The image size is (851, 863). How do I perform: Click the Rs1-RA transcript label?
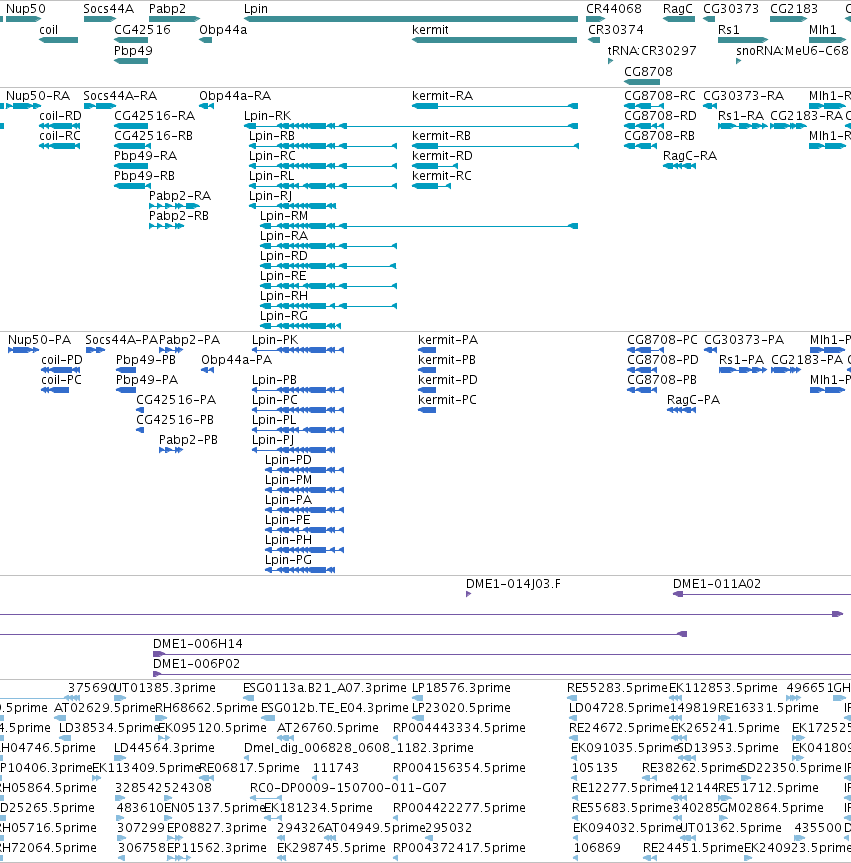click(x=741, y=116)
